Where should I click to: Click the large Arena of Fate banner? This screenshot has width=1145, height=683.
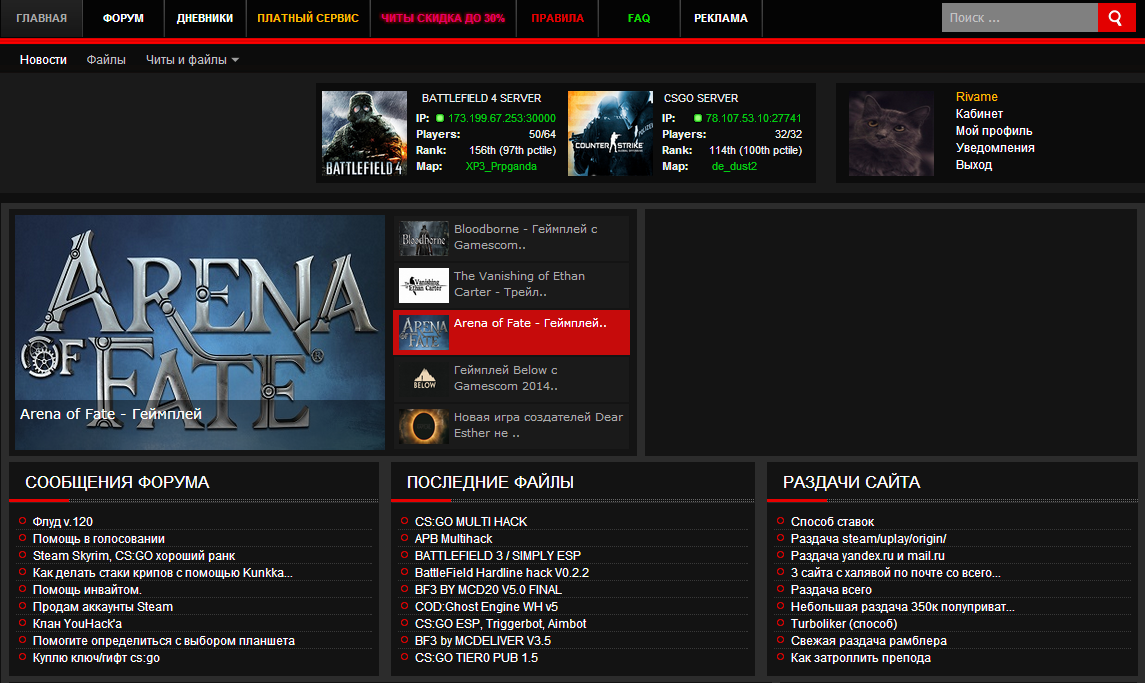point(199,332)
